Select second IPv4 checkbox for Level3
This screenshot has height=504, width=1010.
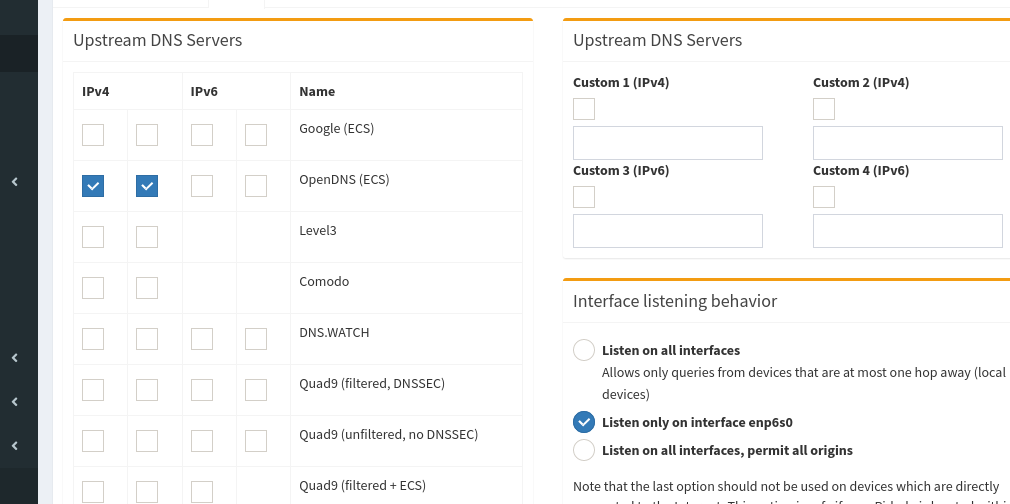(147, 237)
